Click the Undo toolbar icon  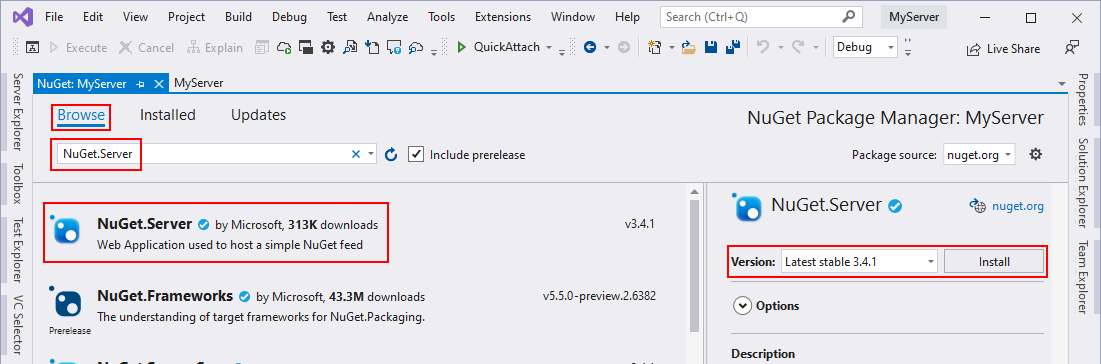click(762, 48)
